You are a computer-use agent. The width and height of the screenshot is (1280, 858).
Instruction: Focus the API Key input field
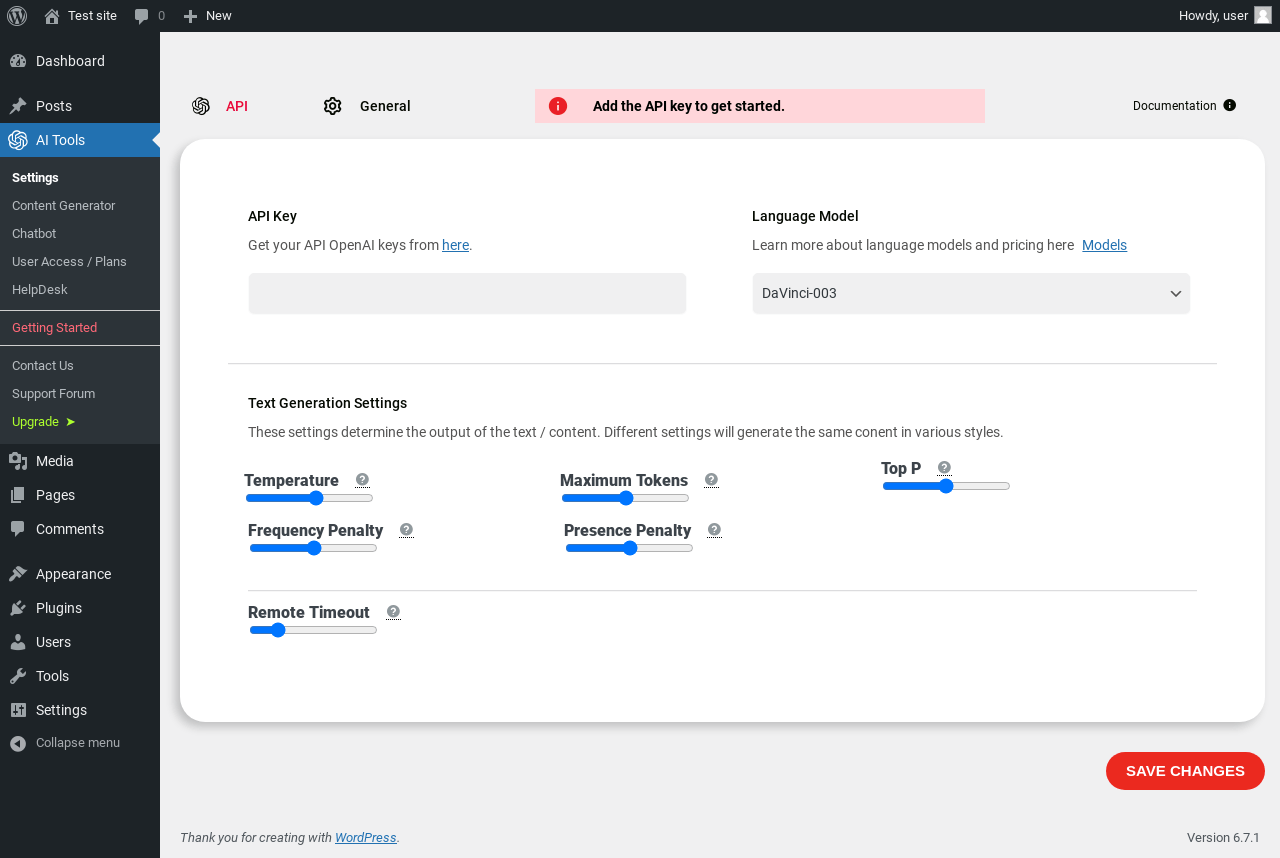(x=467, y=294)
